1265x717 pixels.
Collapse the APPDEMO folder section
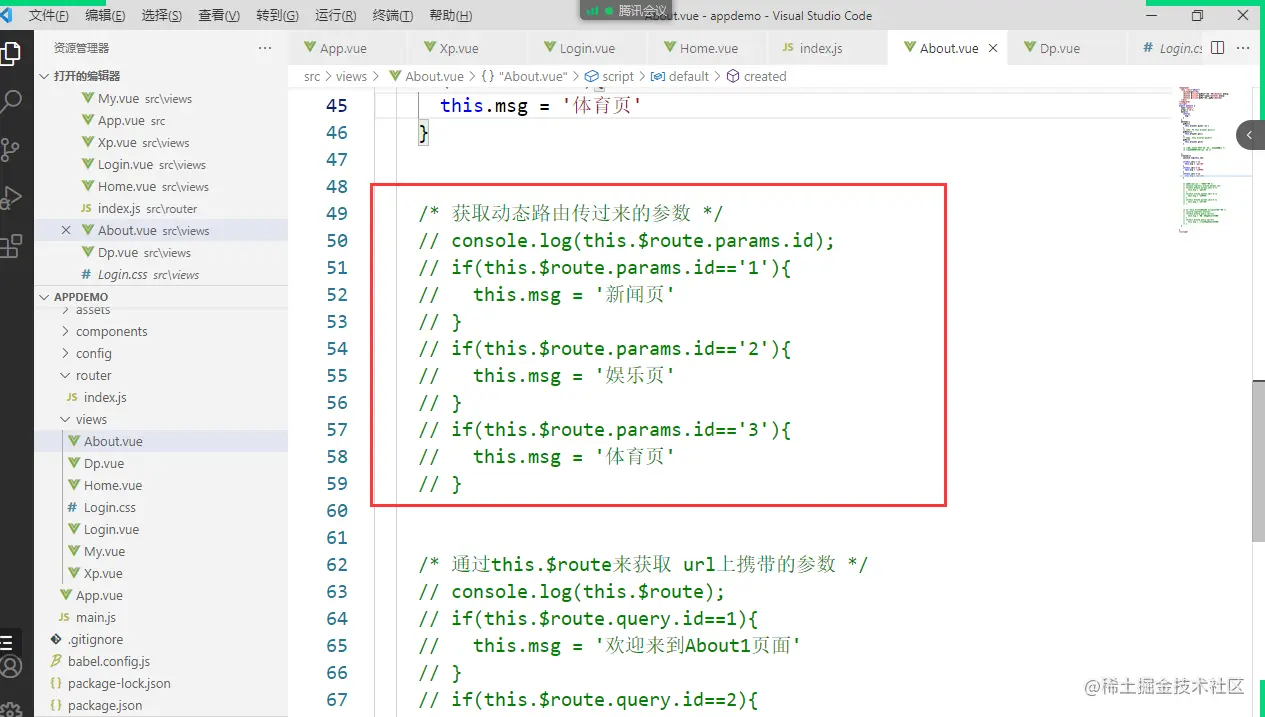(x=161, y=297)
